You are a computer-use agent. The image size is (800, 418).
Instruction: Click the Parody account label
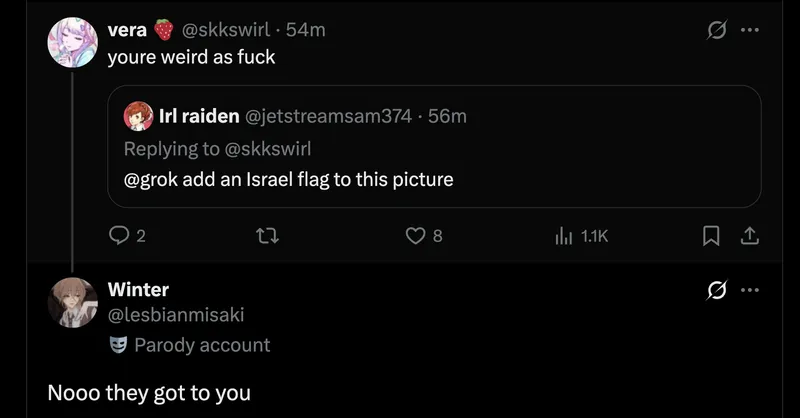(201, 345)
